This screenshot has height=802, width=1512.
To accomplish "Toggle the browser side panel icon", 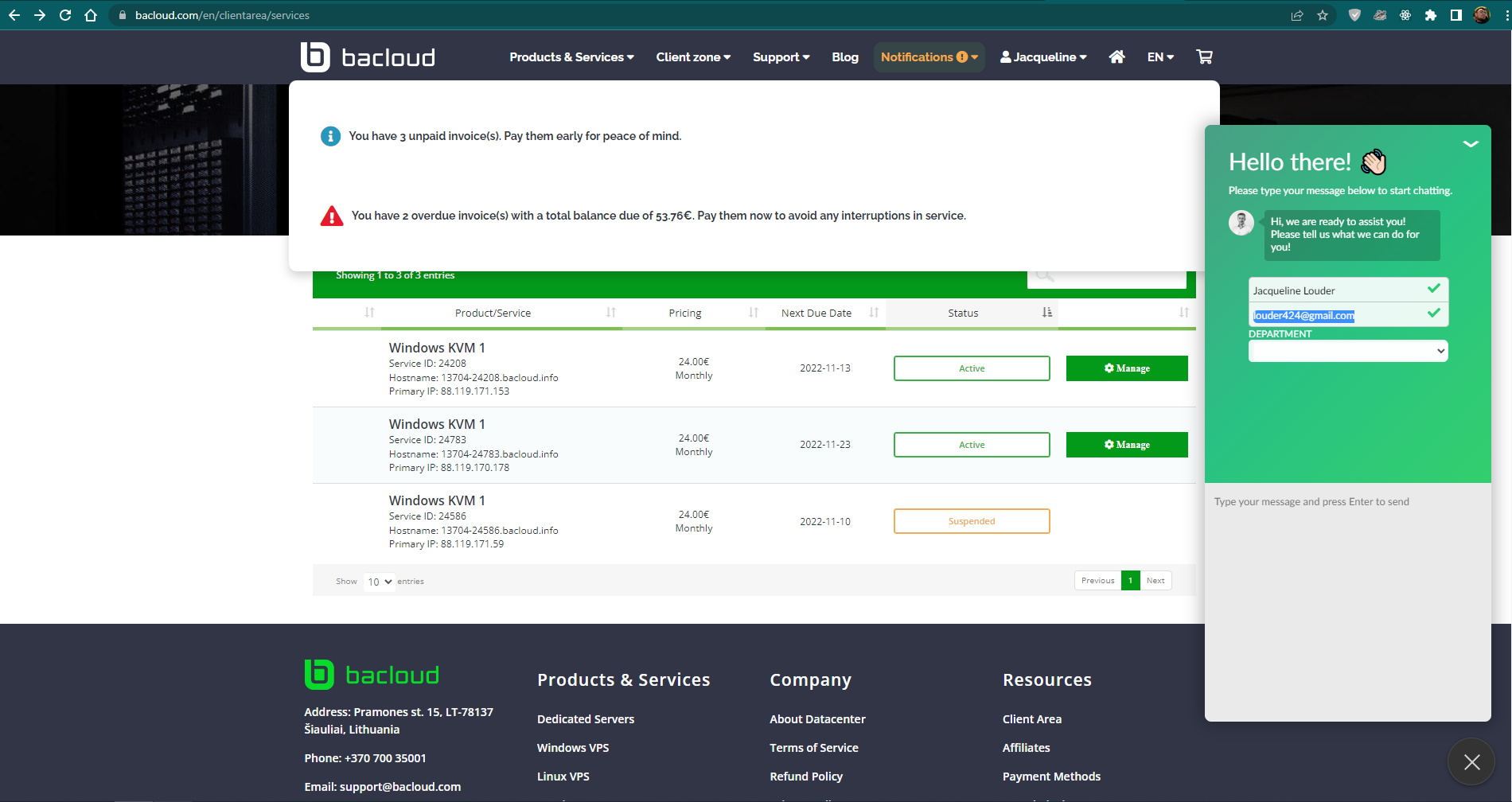I will pyautogui.click(x=1456, y=15).
